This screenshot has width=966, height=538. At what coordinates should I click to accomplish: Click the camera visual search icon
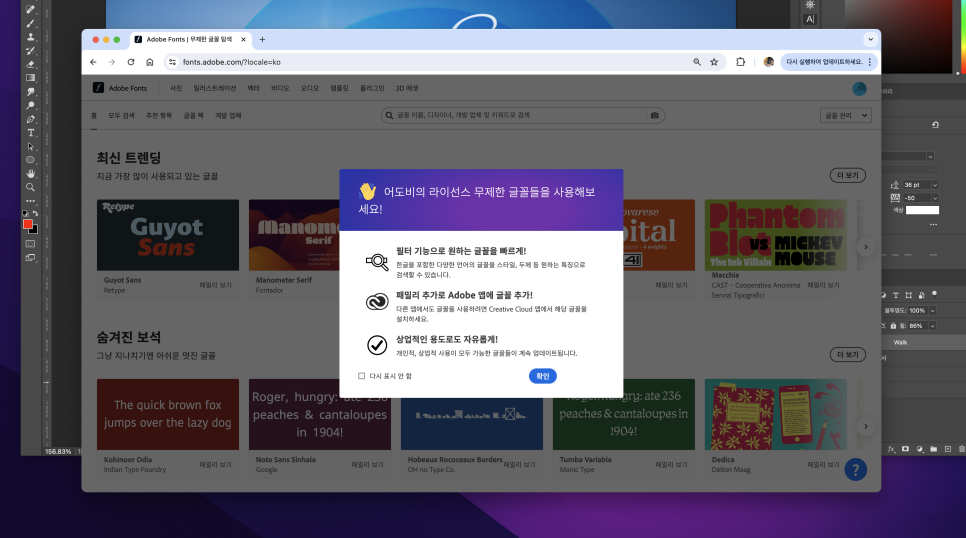pos(654,115)
